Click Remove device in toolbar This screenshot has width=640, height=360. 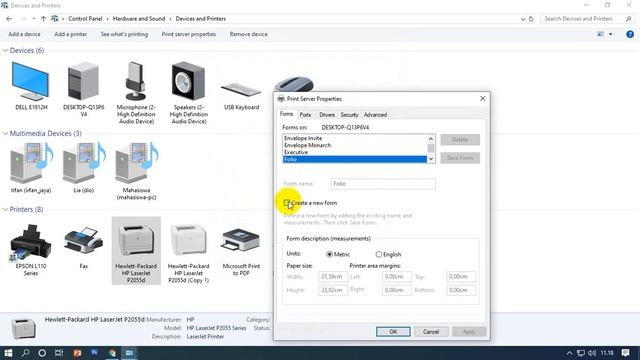point(248,34)
